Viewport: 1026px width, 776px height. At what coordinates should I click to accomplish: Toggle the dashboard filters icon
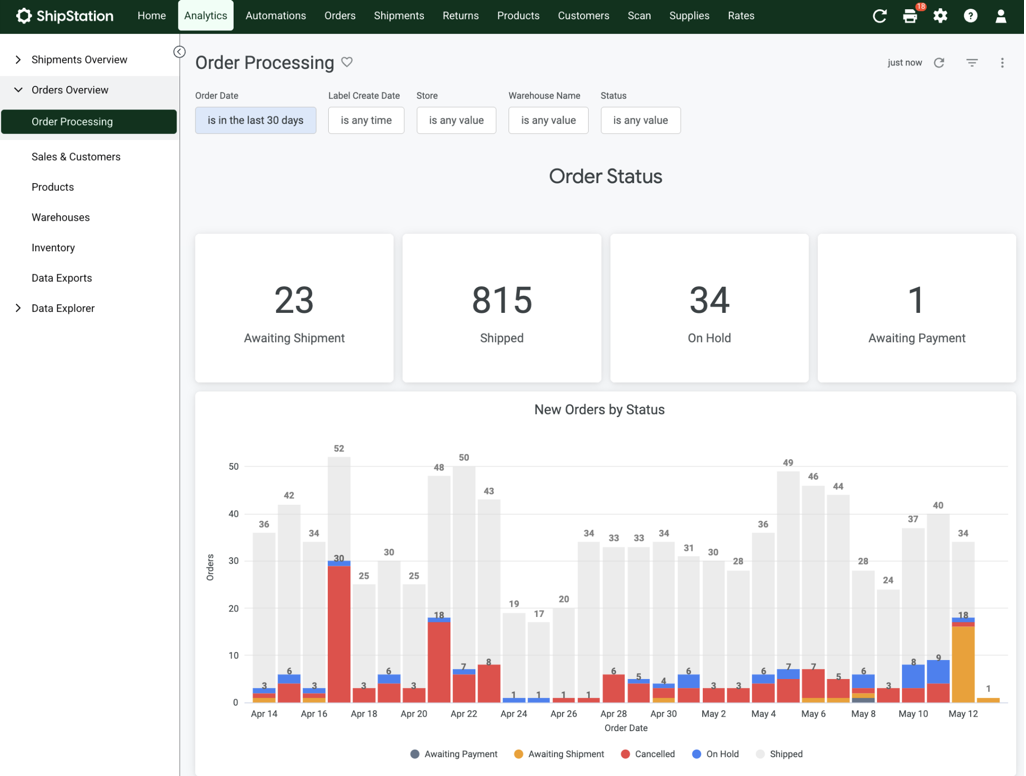pyautogui.click(x=972, y=63)
